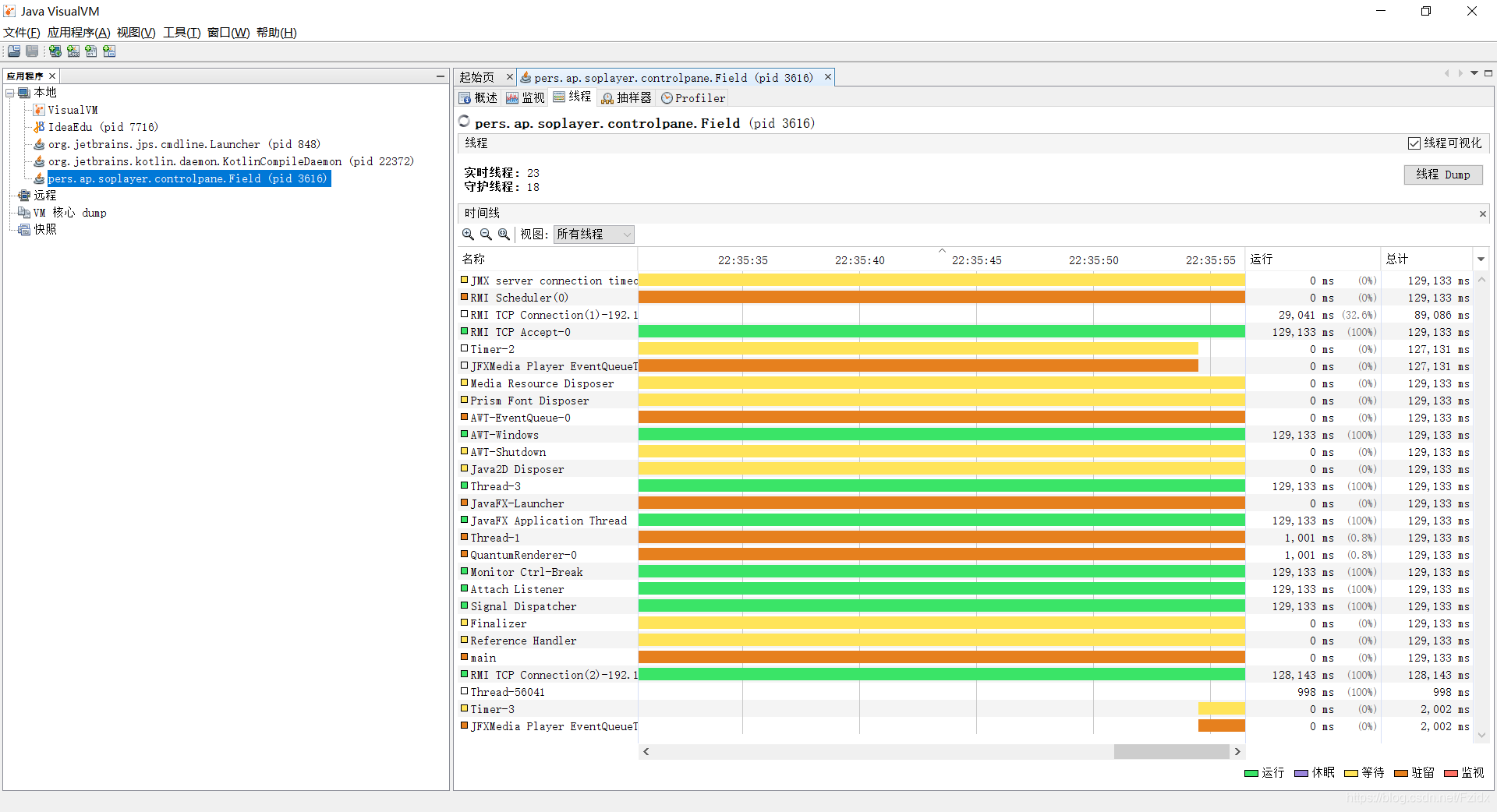
Task: Select the 远程 remote hosts icon
Action: (24, 196)
